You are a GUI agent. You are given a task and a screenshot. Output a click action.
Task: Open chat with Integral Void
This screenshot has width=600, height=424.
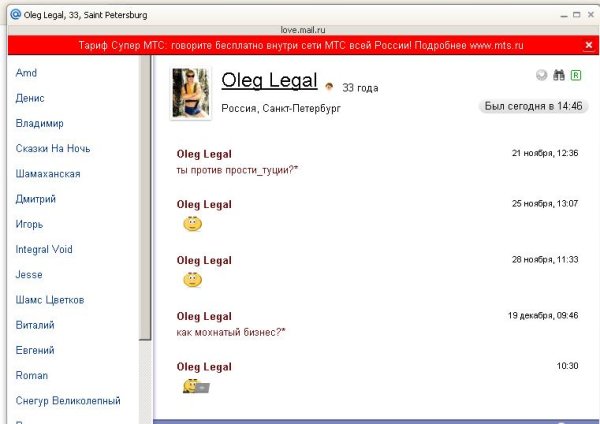(44, 249)
